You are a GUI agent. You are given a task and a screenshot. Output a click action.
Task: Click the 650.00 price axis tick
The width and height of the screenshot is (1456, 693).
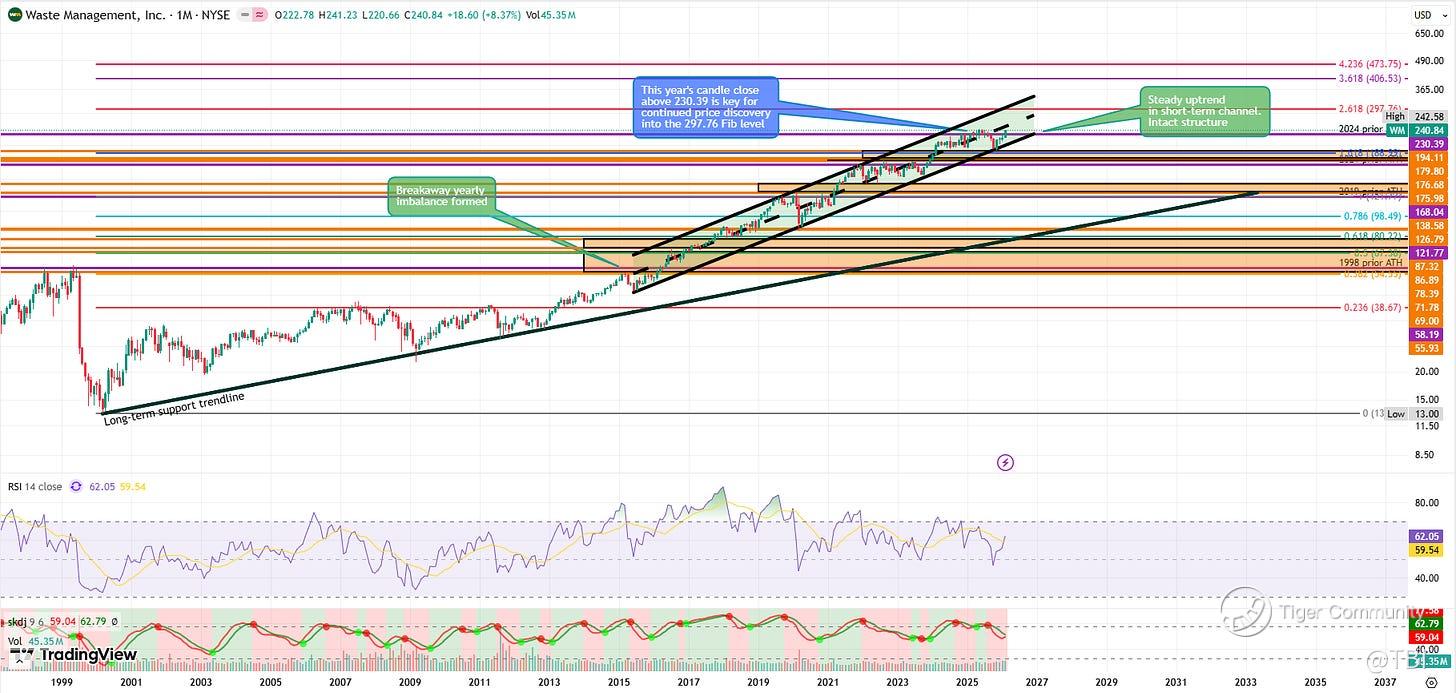pyautogui.click(x=1428, y=33)
